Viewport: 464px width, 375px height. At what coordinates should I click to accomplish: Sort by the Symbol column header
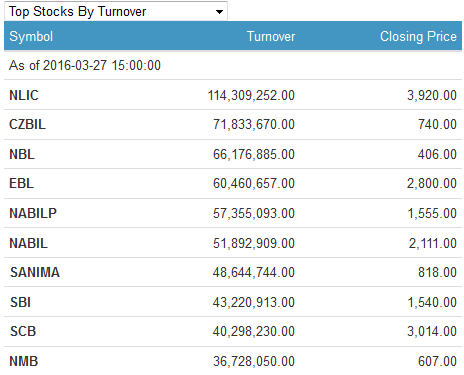pos(31,36)
